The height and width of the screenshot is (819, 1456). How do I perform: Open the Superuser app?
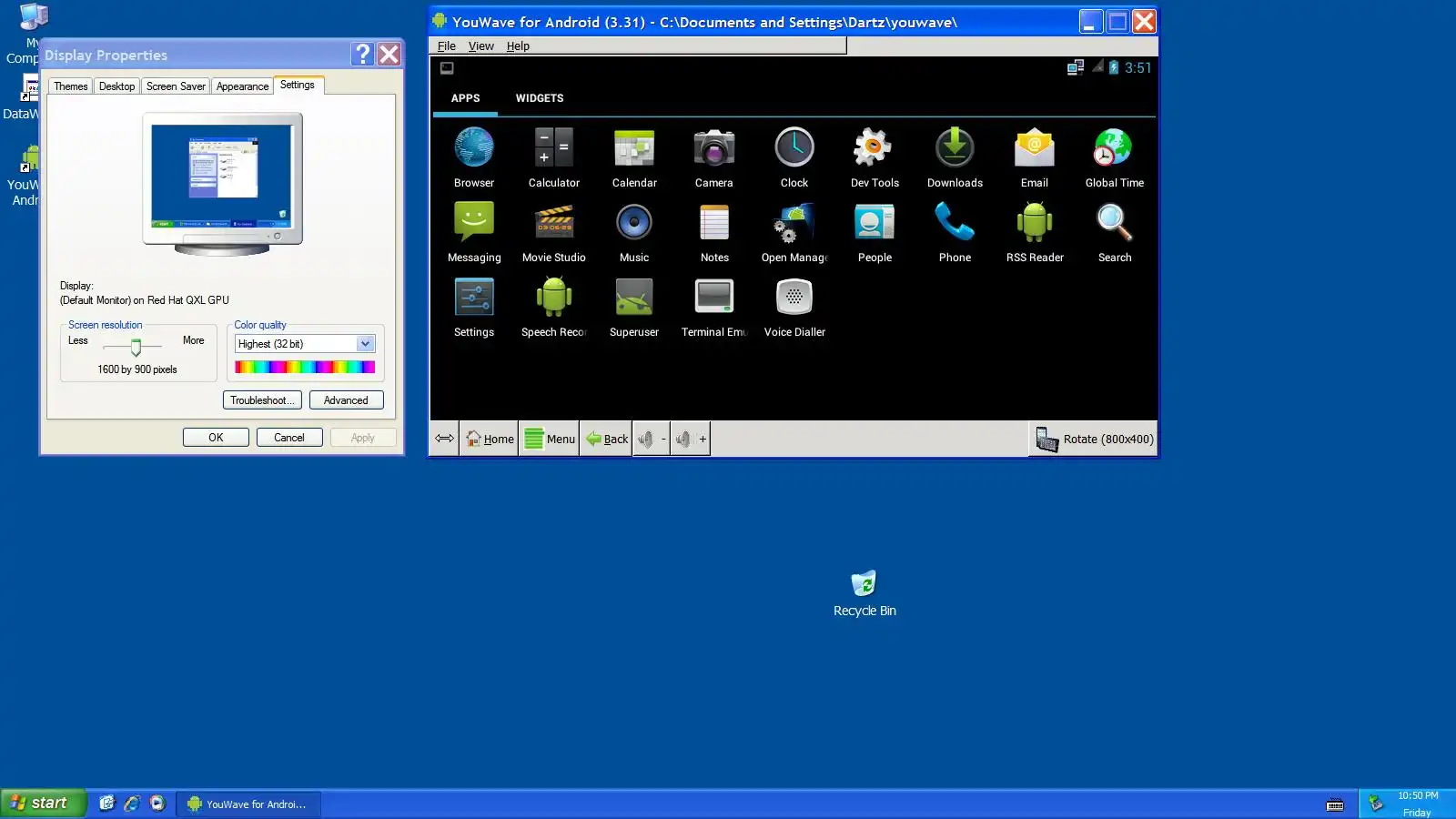(x=634, y=307)
